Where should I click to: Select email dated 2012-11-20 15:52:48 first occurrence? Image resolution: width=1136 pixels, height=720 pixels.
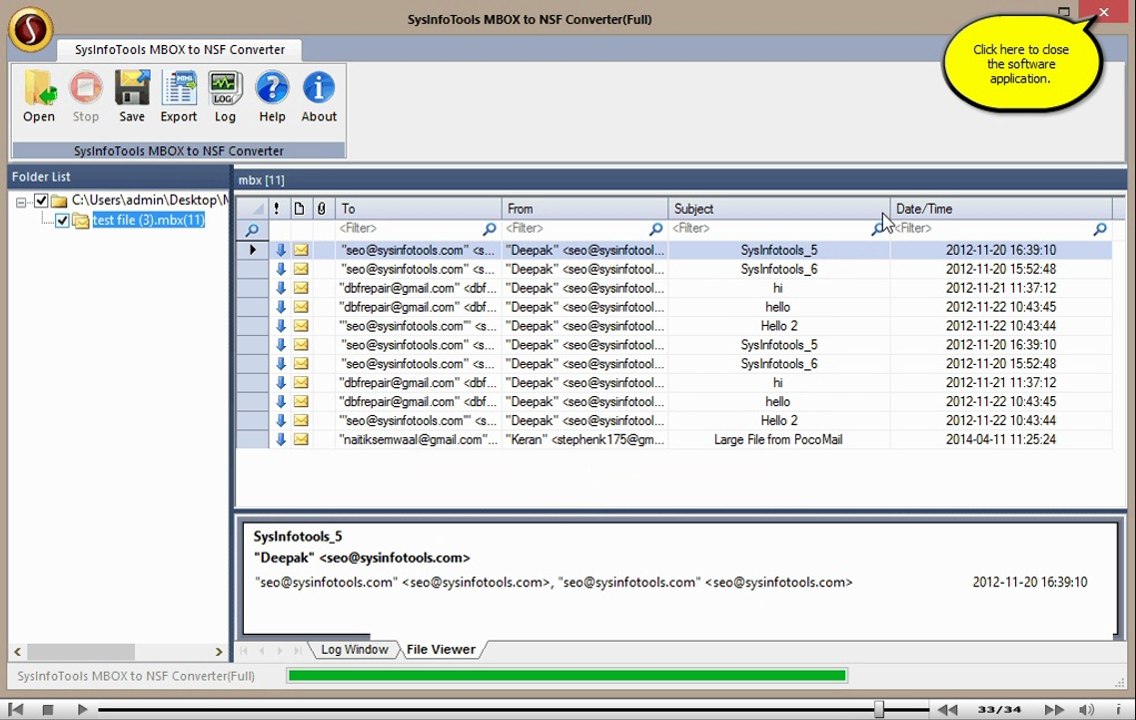[x=674, y=269]
